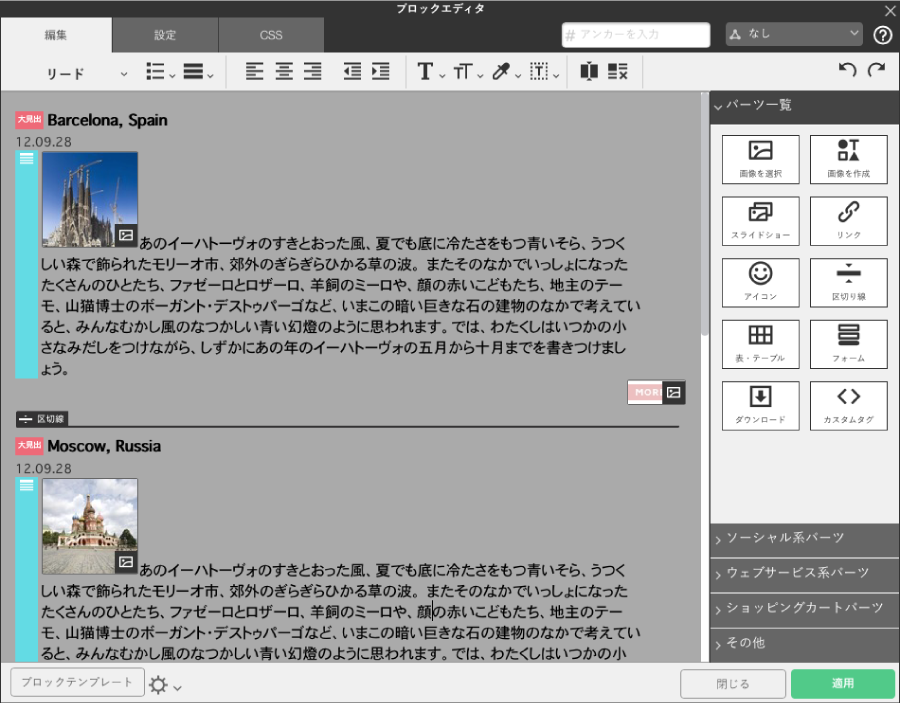Image resolution: width=900 pixels, height=703 pixels.
Task: Click the アンカーを入力 anchor field
Action: point(636,35)
